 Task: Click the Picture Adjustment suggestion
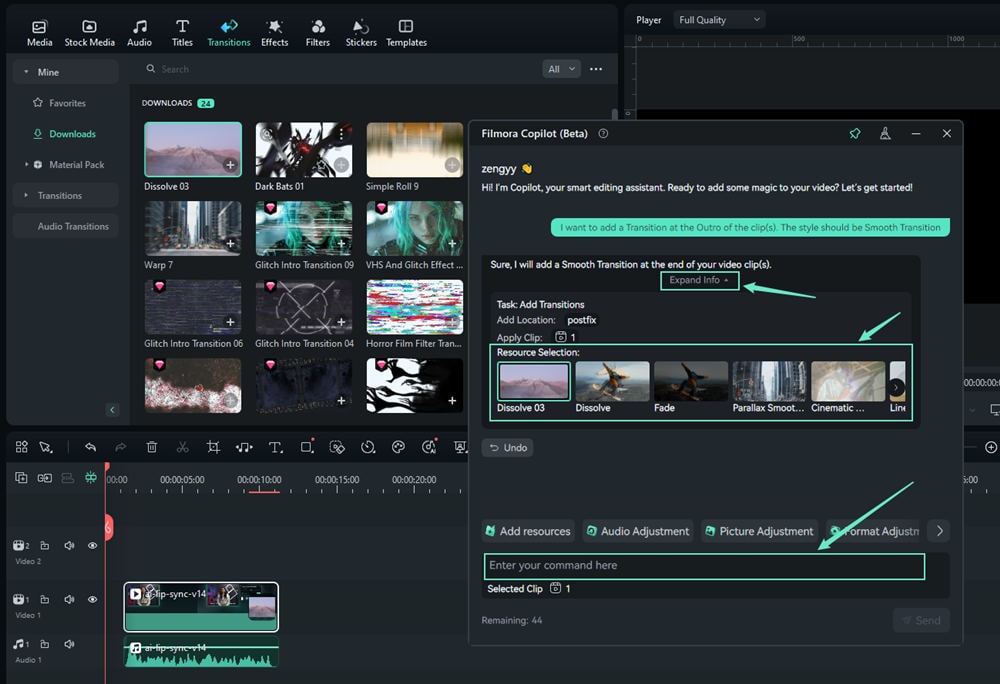tap(759, 531)
